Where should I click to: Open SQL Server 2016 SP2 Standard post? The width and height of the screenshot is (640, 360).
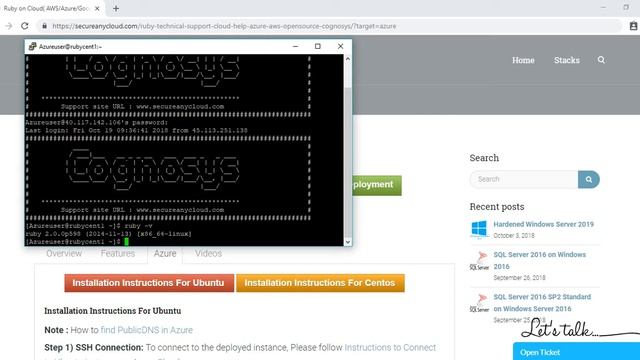pos(542,302)
